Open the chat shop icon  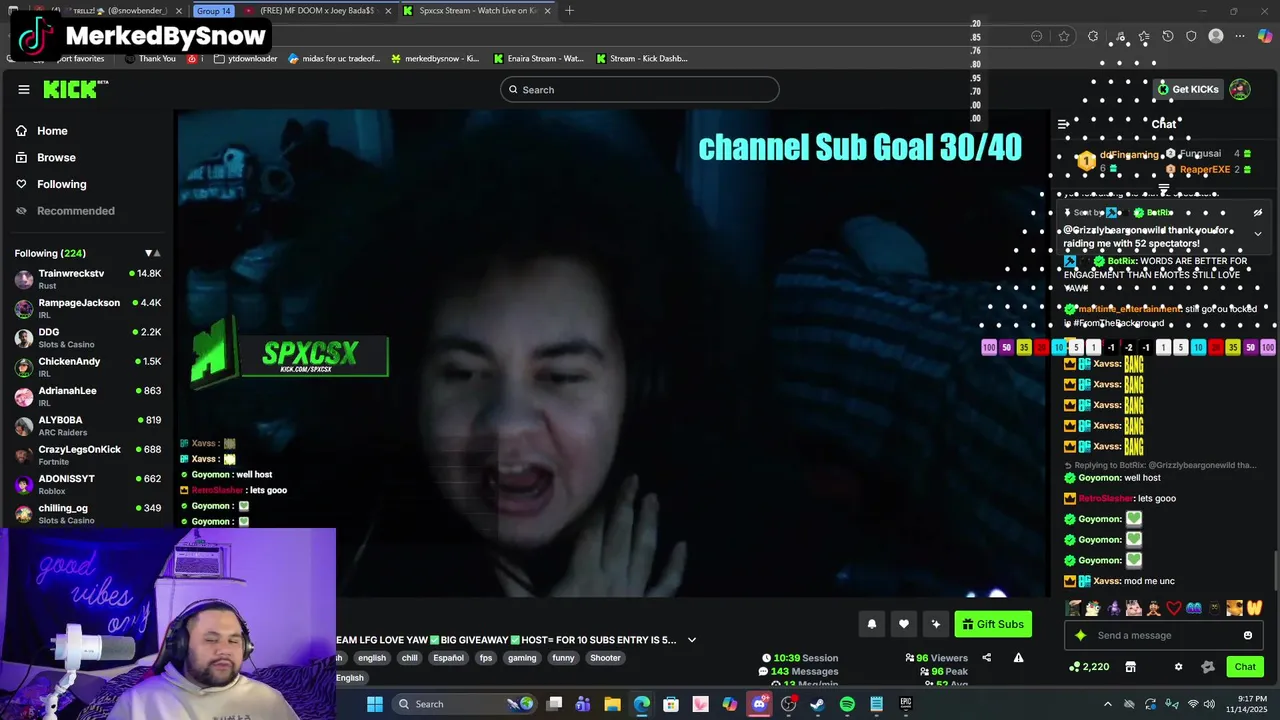pos(1131,667)
